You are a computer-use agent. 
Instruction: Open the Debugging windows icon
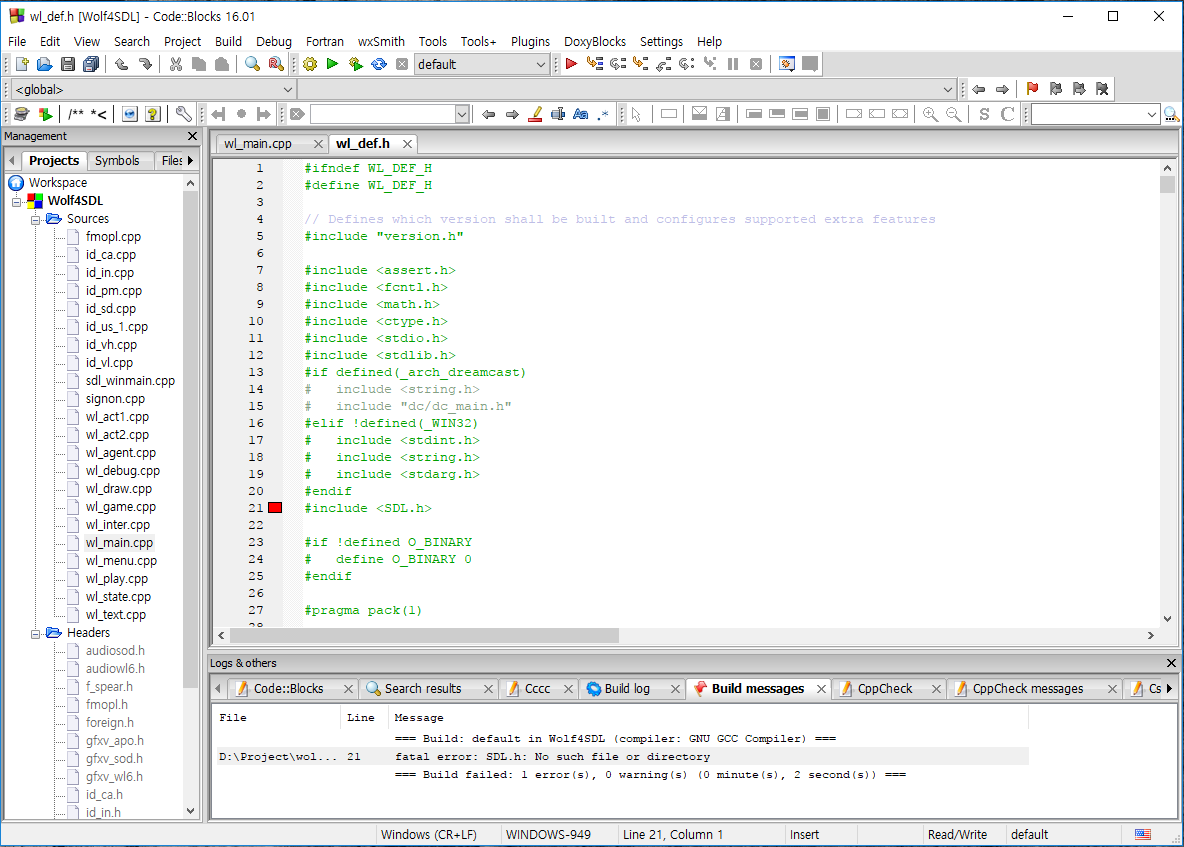pyautogui.click(x=787, y=64)
